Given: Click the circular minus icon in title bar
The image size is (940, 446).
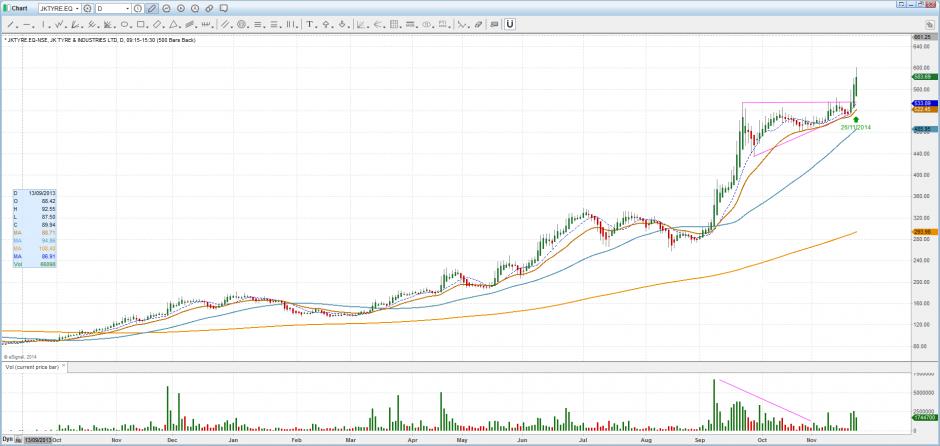Looking at the screenshot, I should tap(166, 8).
